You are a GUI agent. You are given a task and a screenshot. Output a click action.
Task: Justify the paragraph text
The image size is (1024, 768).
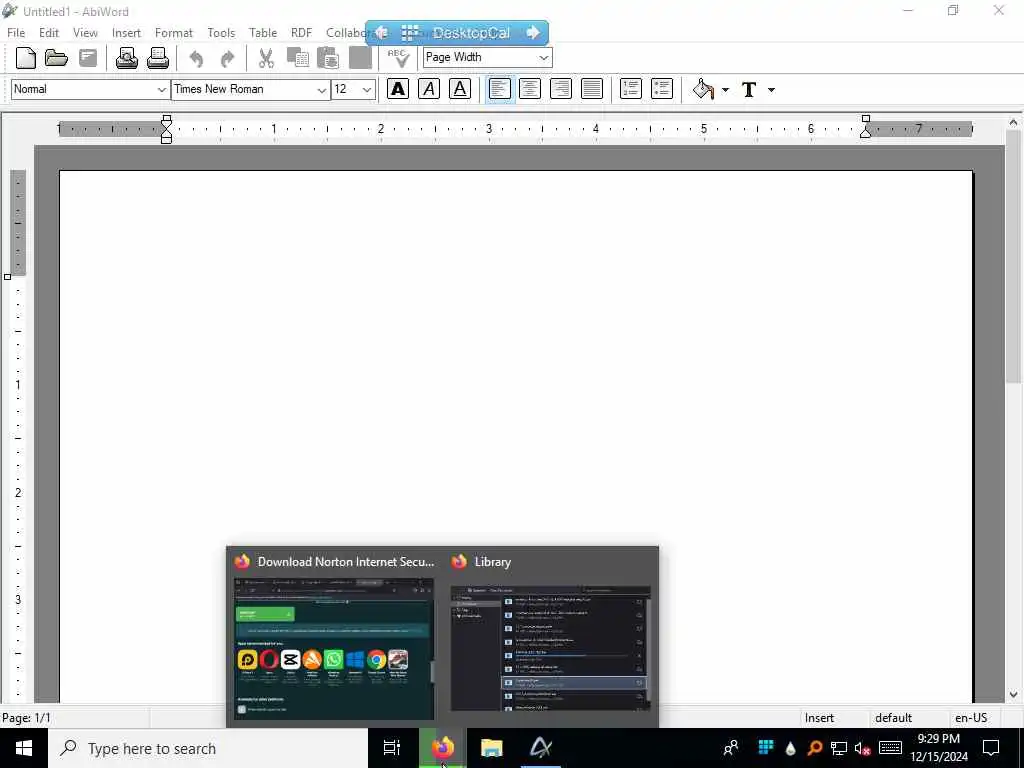click(592, 89)
